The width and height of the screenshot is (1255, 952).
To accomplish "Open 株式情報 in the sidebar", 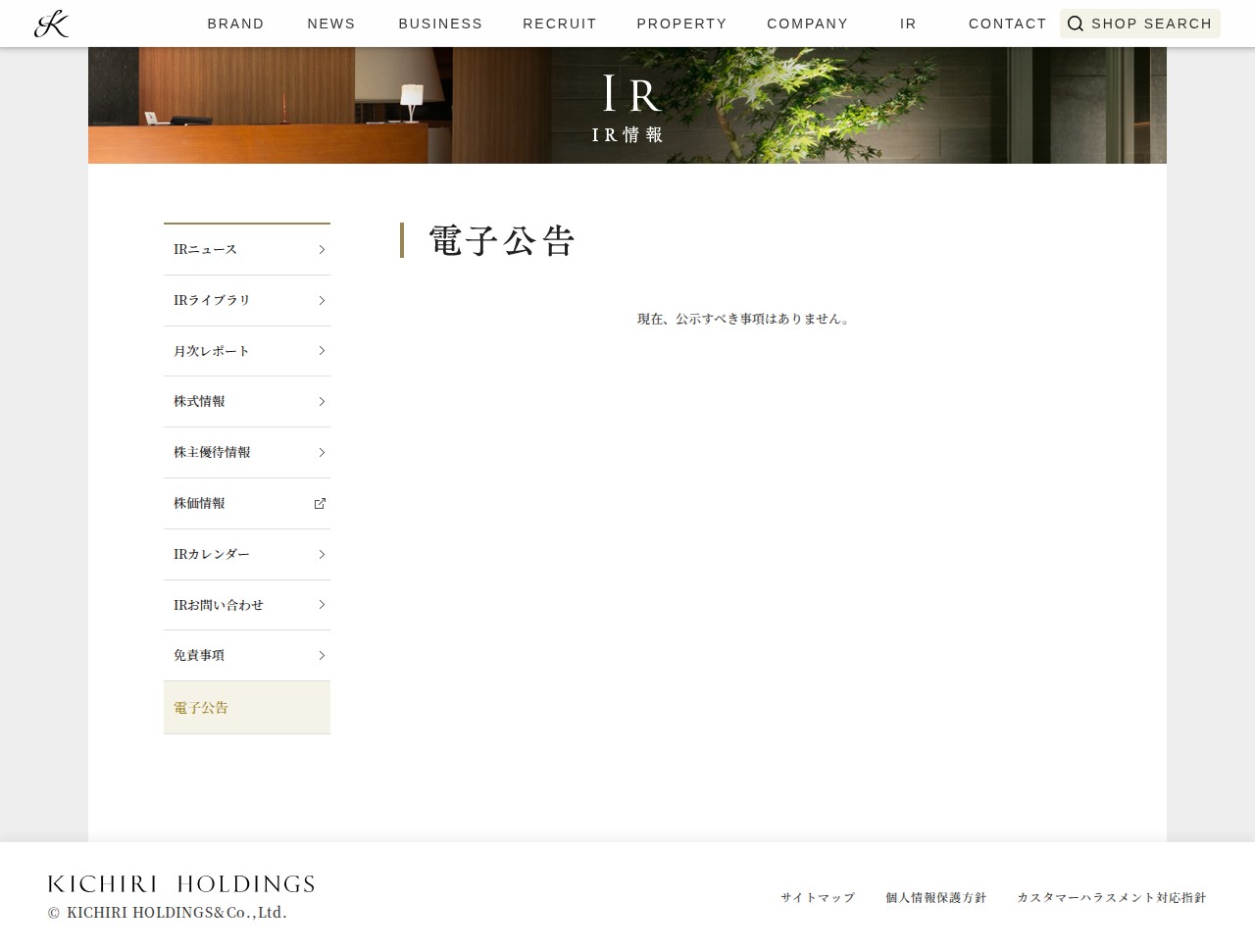I will click(247, 402).
